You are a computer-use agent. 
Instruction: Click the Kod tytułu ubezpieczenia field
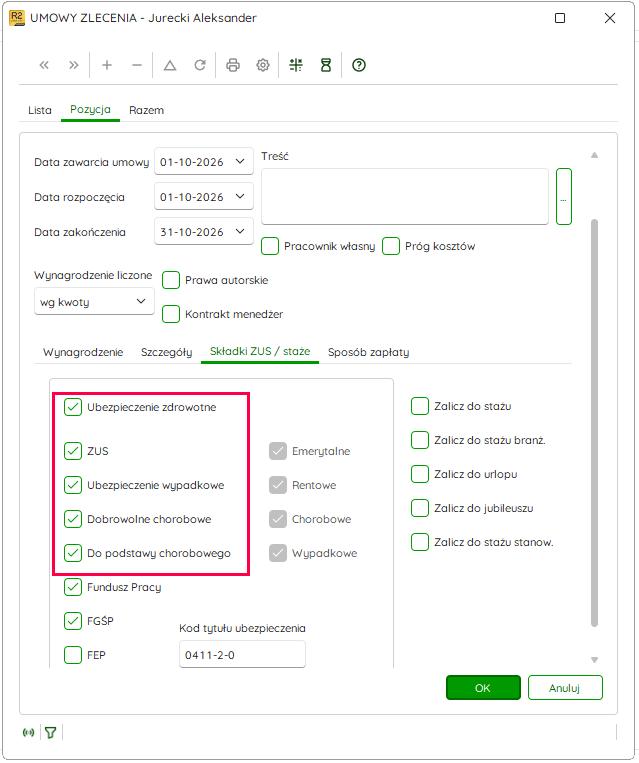(242, 655)
